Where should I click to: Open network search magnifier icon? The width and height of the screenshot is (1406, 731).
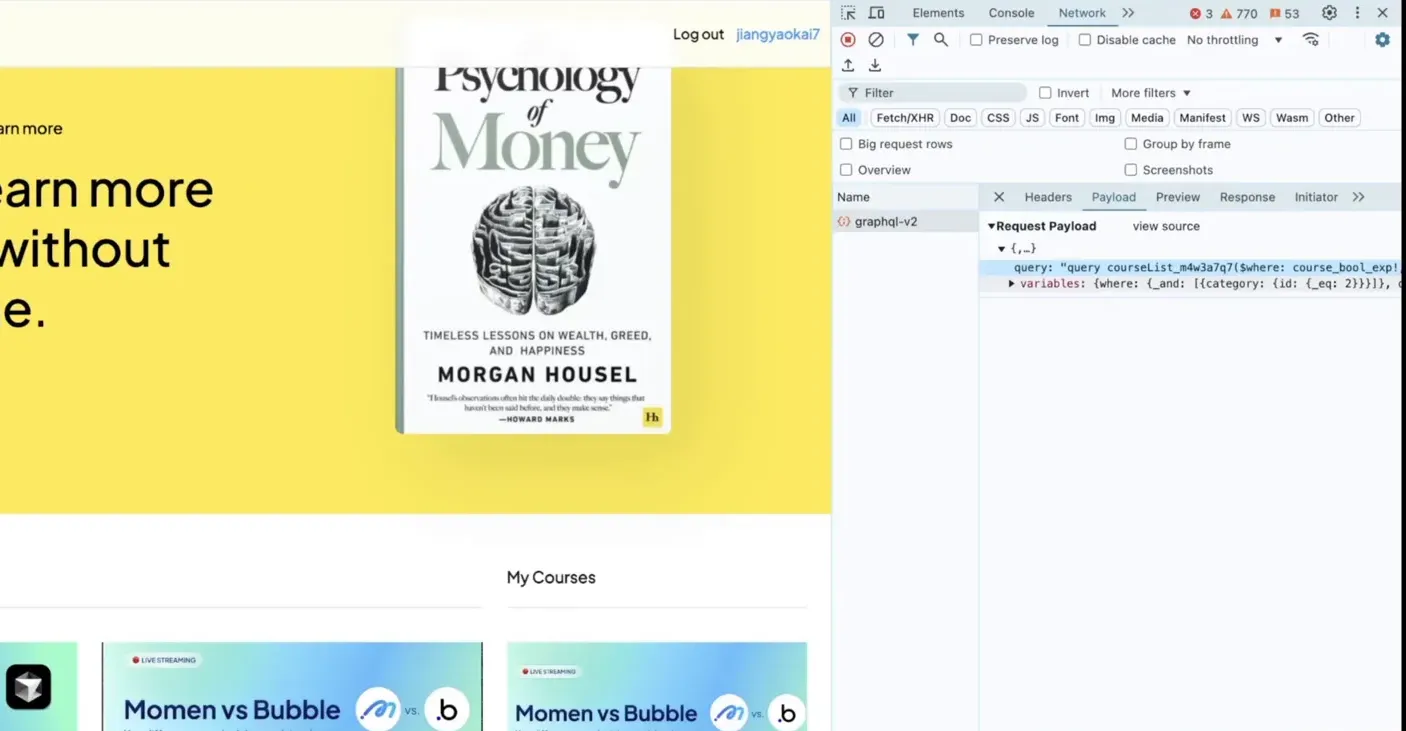[x=941, y=40]
